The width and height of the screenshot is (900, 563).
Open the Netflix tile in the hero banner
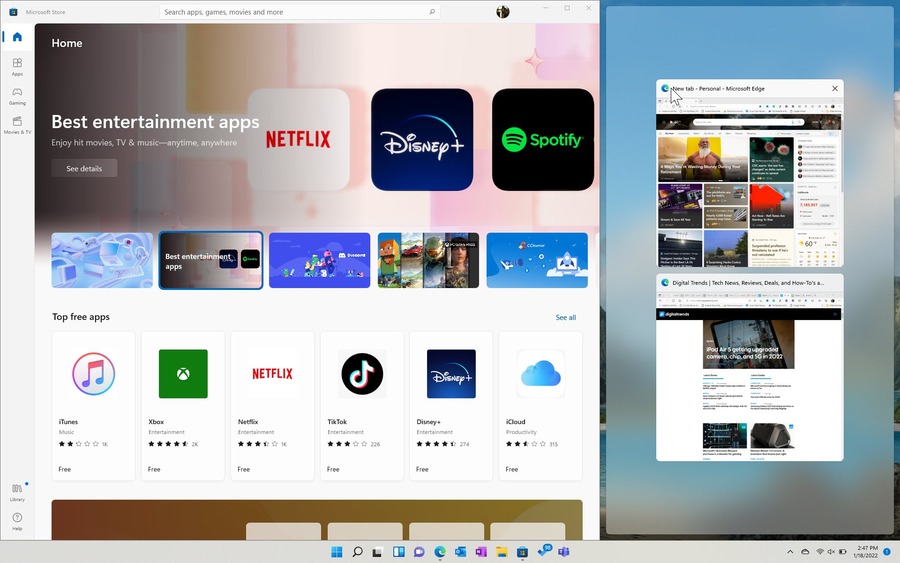coord(298,139)
